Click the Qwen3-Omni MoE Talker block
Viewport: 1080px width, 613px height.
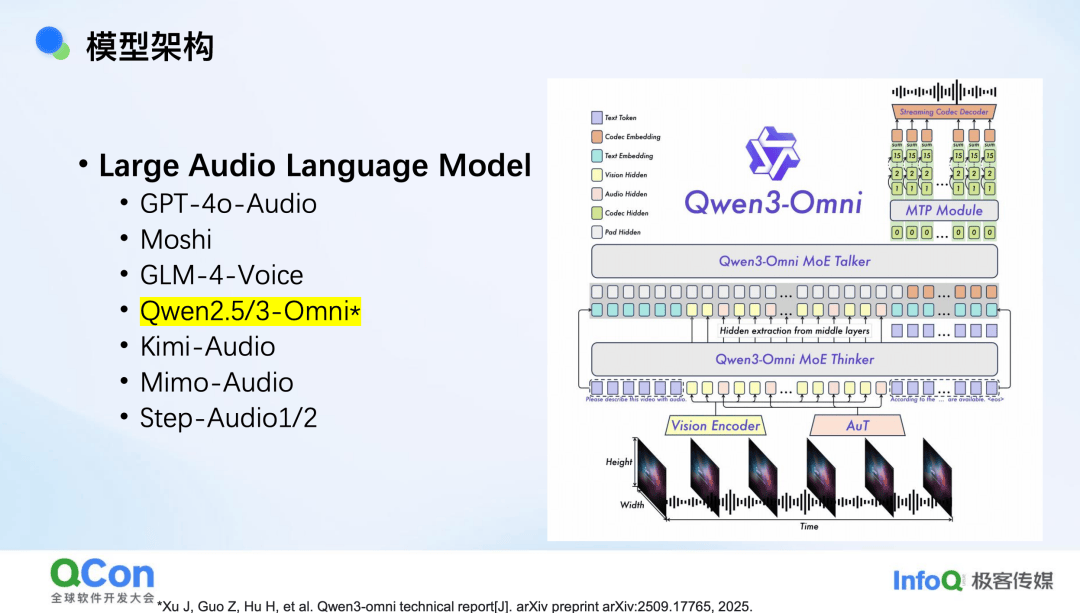coord(794,262)
